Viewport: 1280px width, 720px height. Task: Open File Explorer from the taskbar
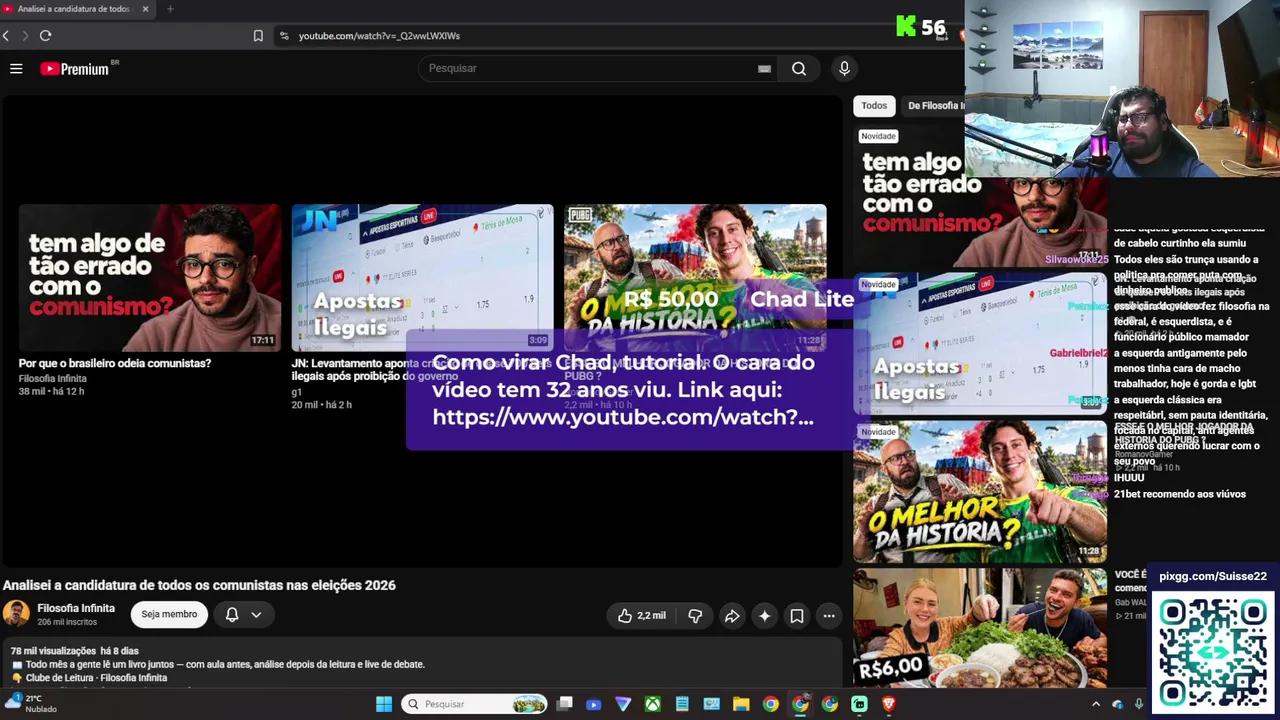coord(741,704)
